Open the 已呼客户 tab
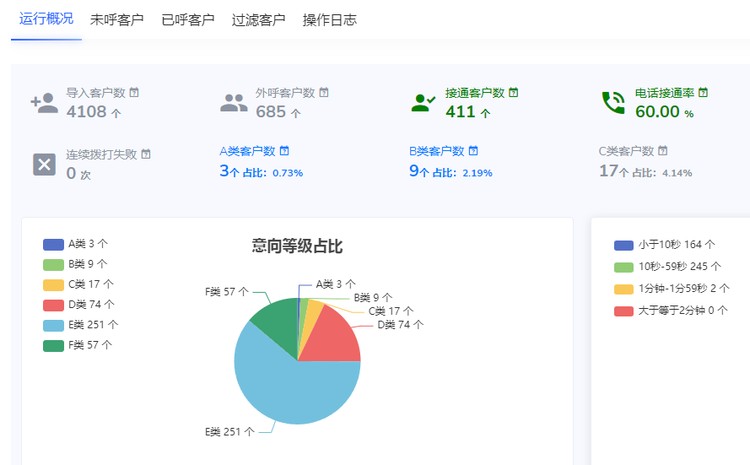This screenshot has height=465, width=750. coord(188,20)
